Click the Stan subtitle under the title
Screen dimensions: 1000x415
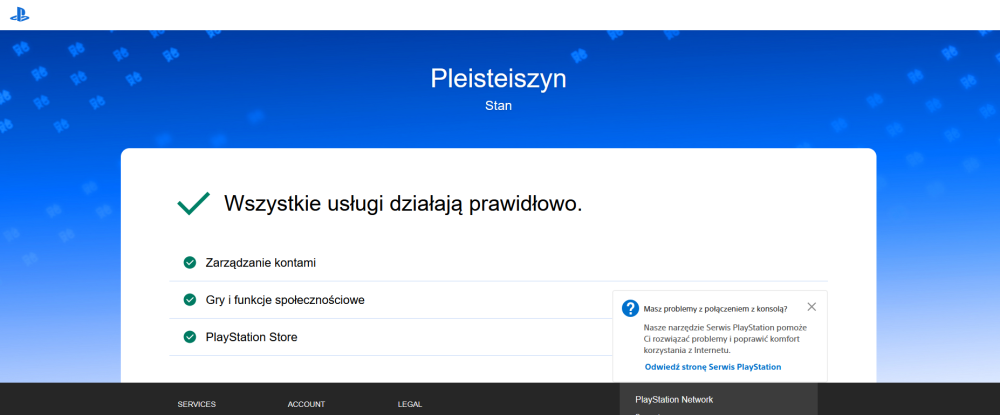point(498,105)
